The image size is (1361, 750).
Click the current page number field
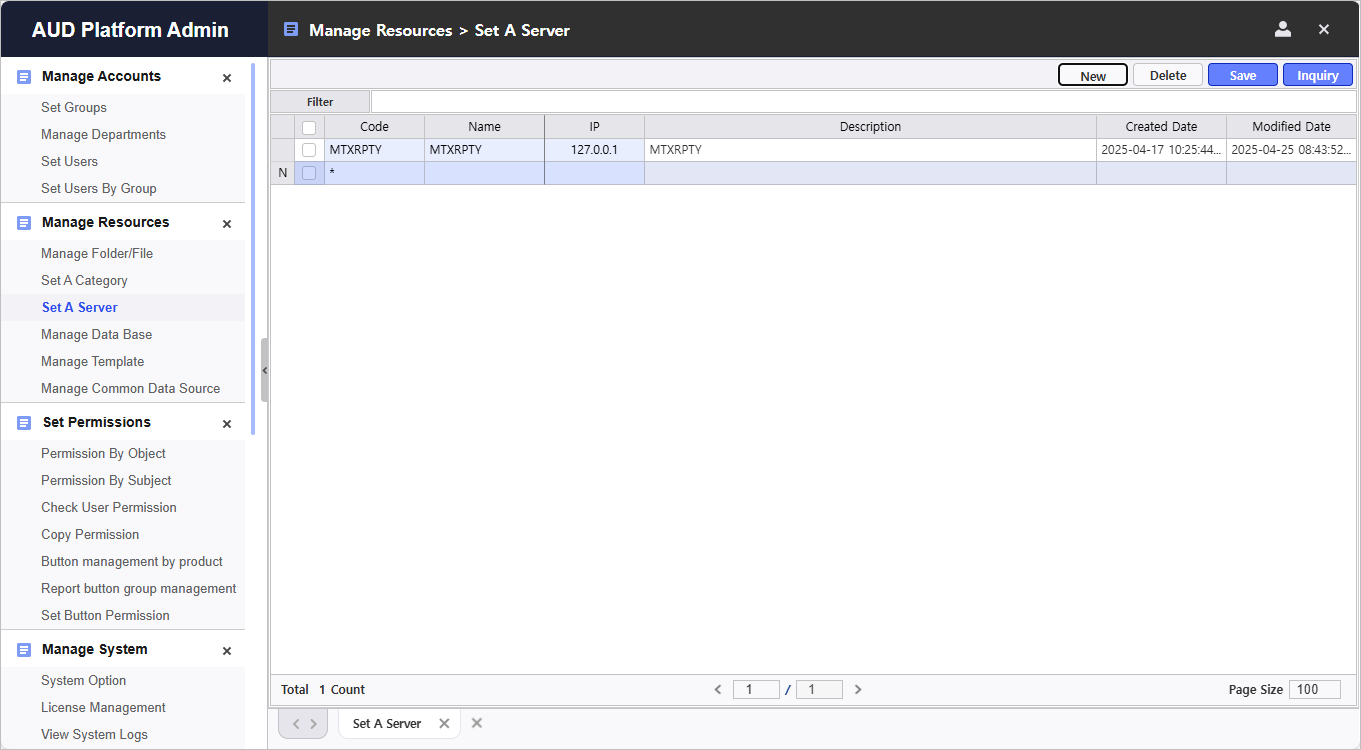pos(756,689)
